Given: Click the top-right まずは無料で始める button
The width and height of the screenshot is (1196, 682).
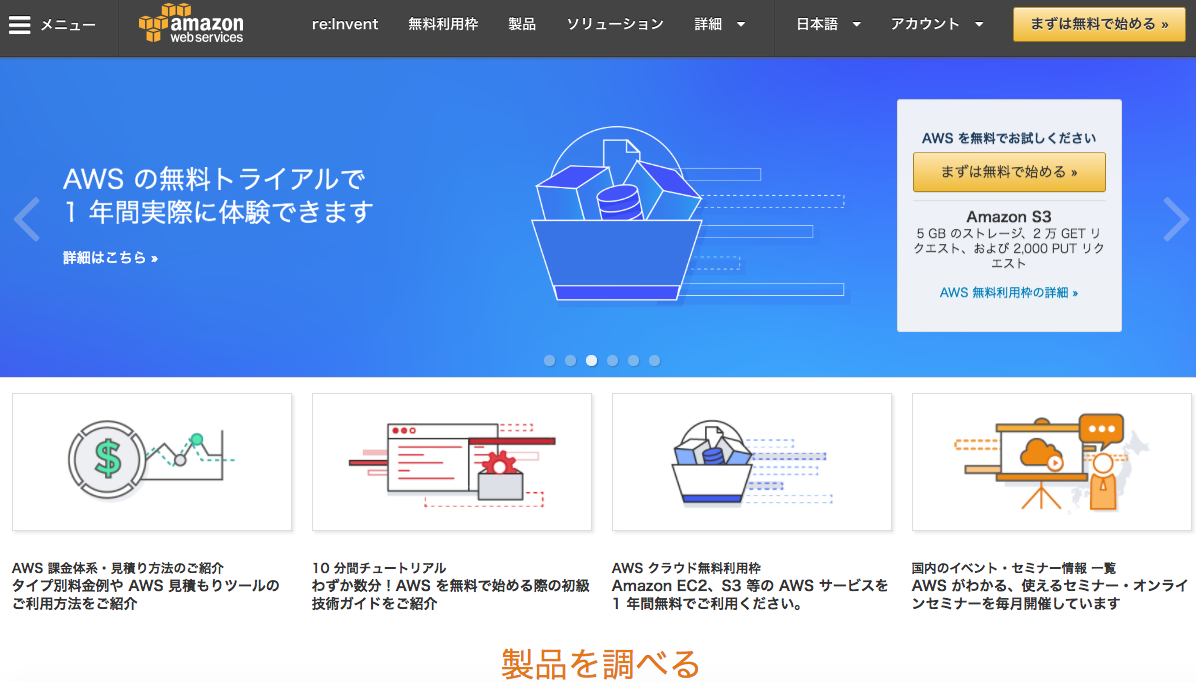Looking at the screenshot, I should 1099,24.
